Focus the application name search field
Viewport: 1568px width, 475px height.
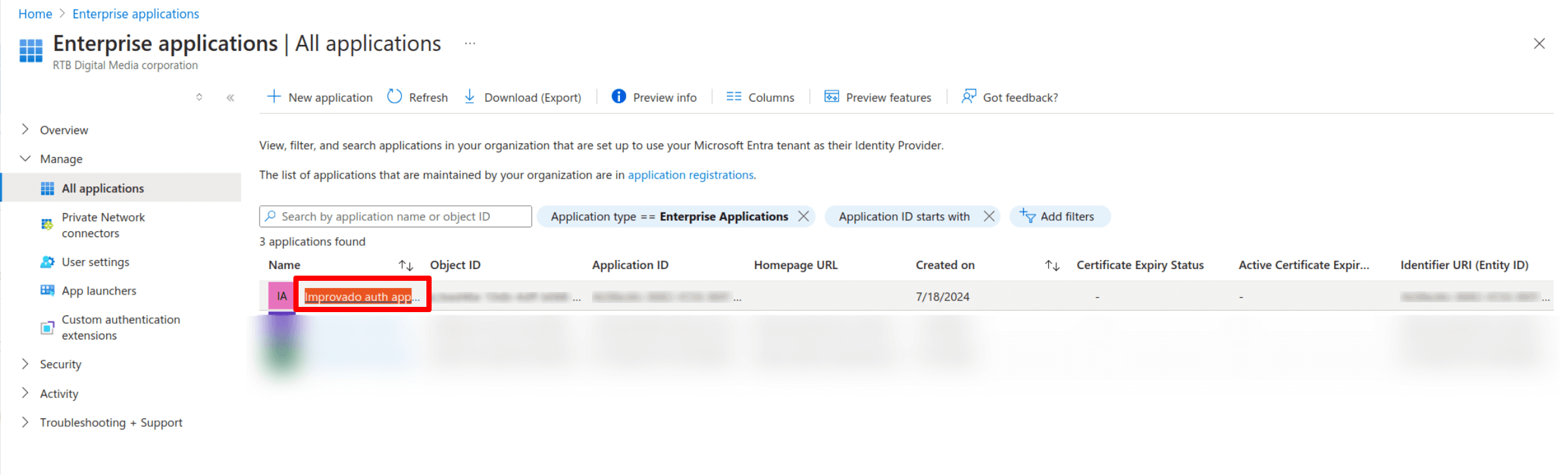click(395, 216)
